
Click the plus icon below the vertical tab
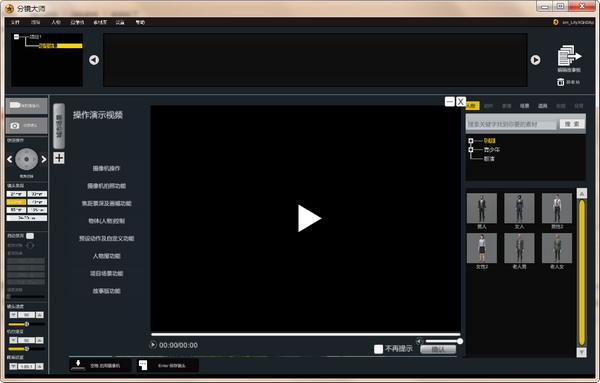click(59, 158)
